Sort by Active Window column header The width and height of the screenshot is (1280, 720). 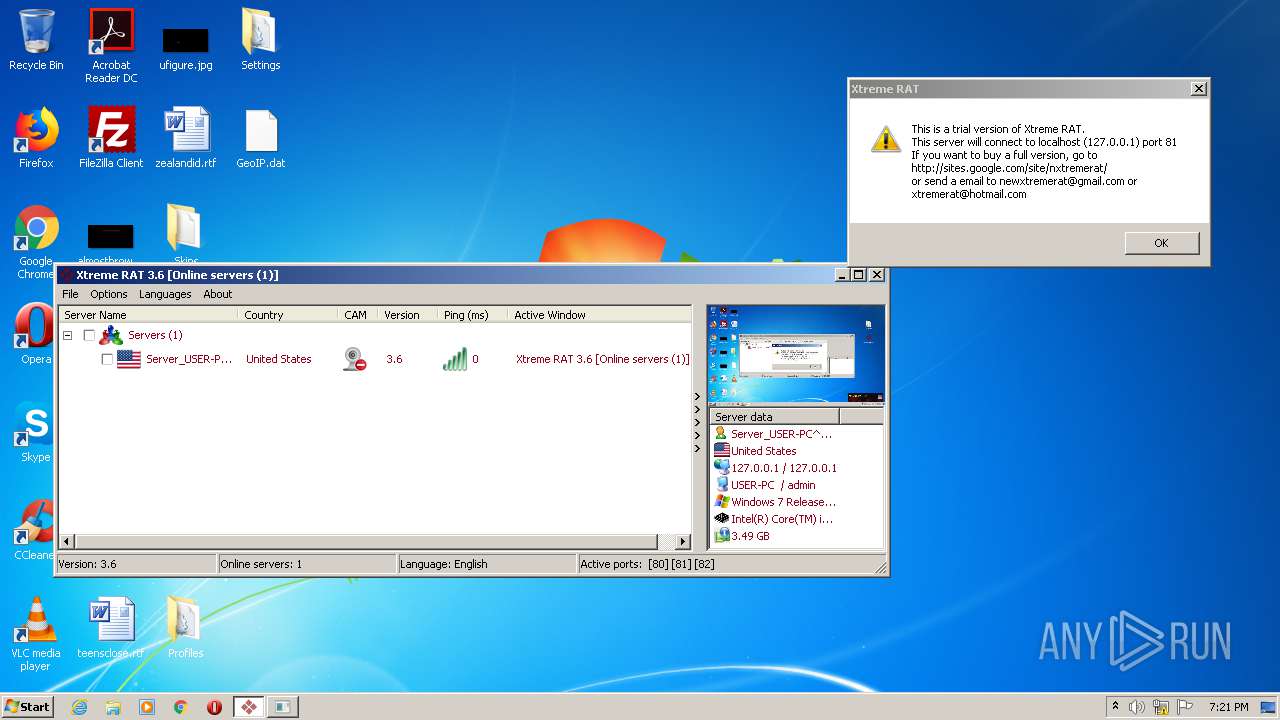click(x=599, y=314)
